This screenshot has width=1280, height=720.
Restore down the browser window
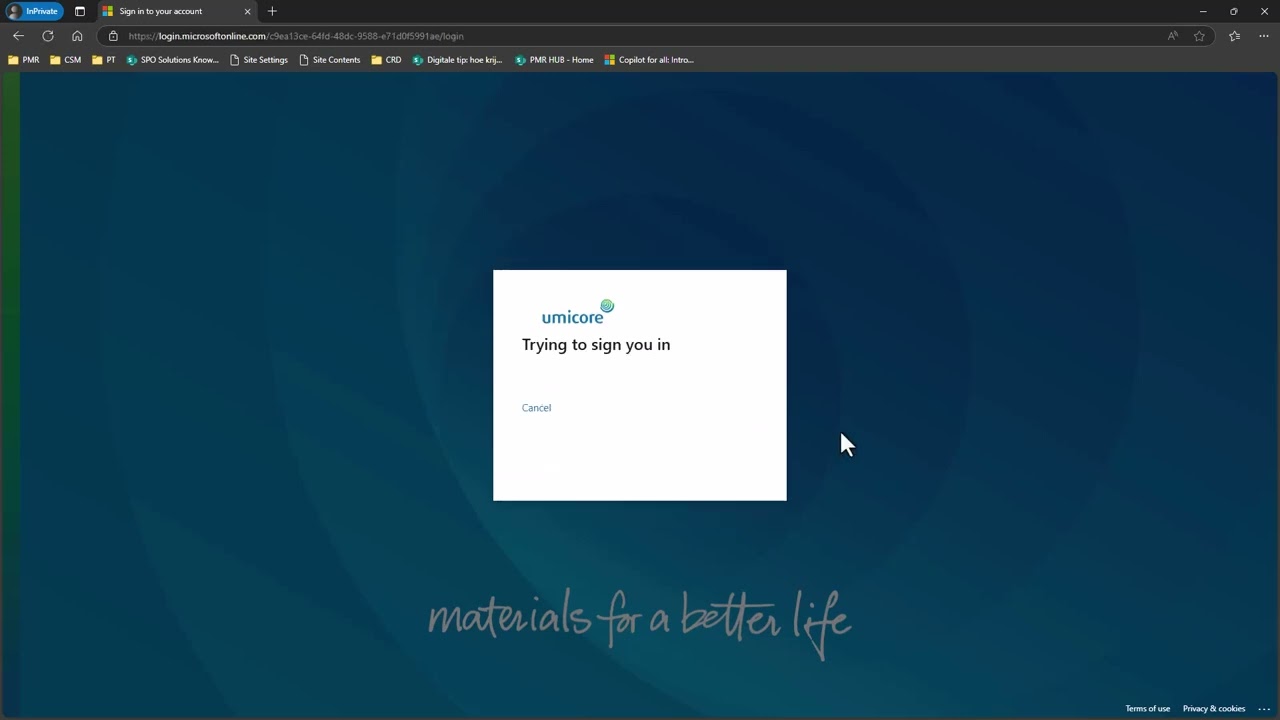pos(1233,11)
